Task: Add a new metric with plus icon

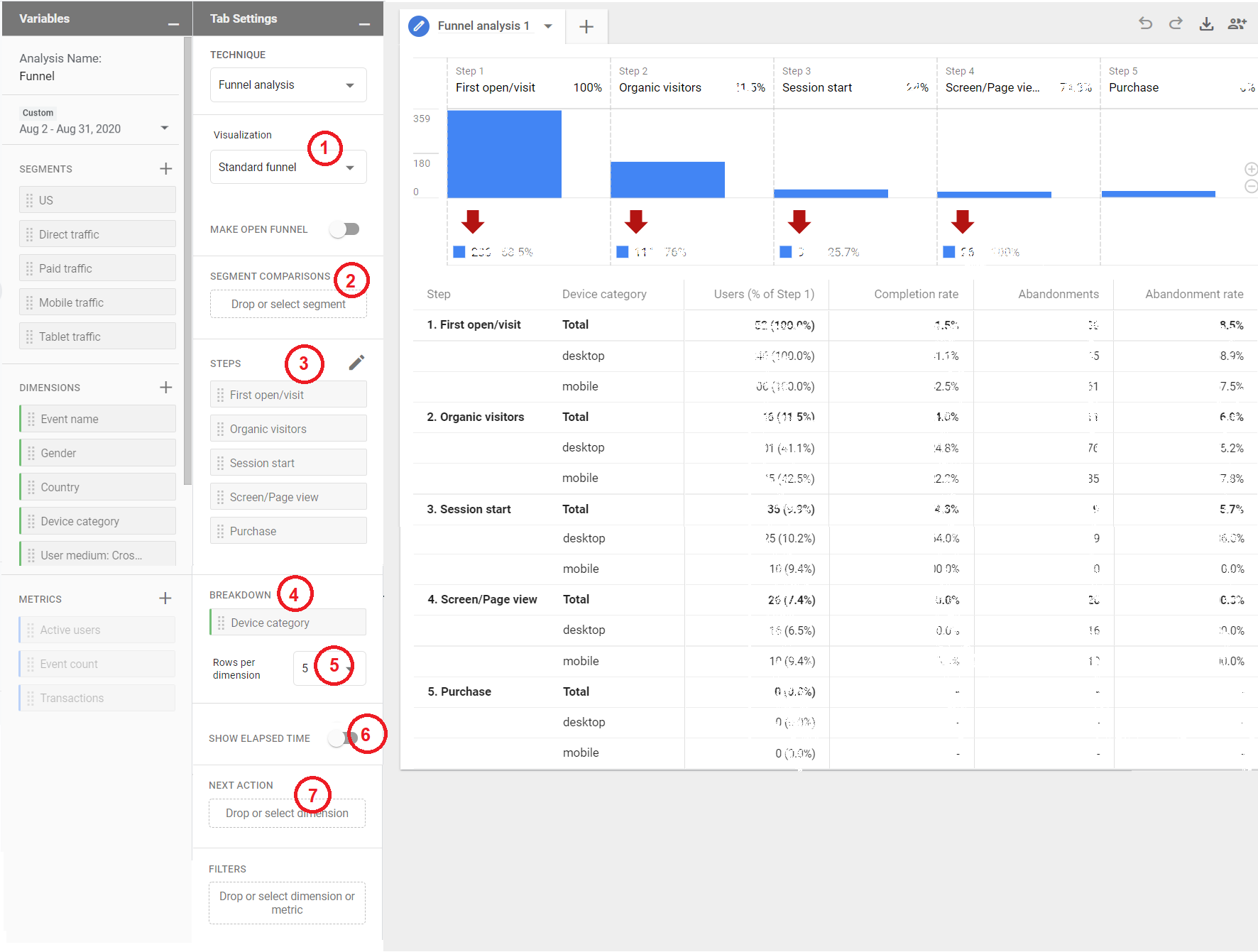Action: [x=165, y=598]
